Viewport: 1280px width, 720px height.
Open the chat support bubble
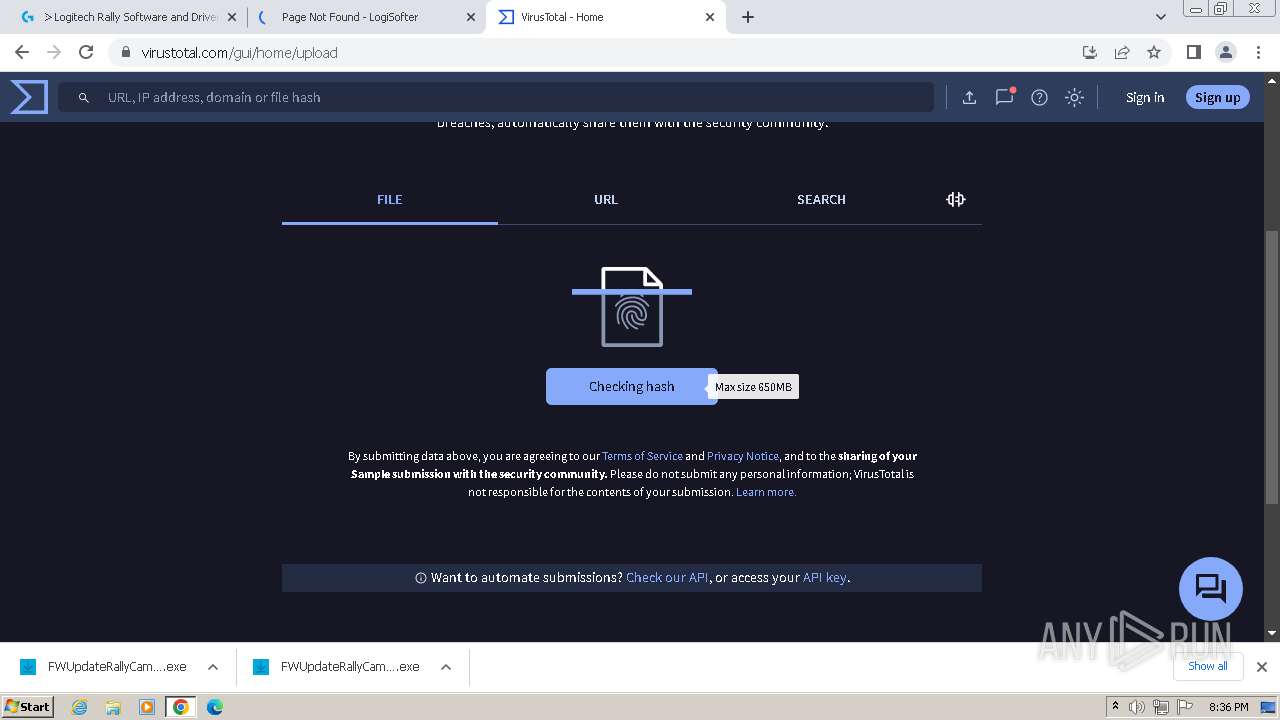click(x=1211, y=588)
